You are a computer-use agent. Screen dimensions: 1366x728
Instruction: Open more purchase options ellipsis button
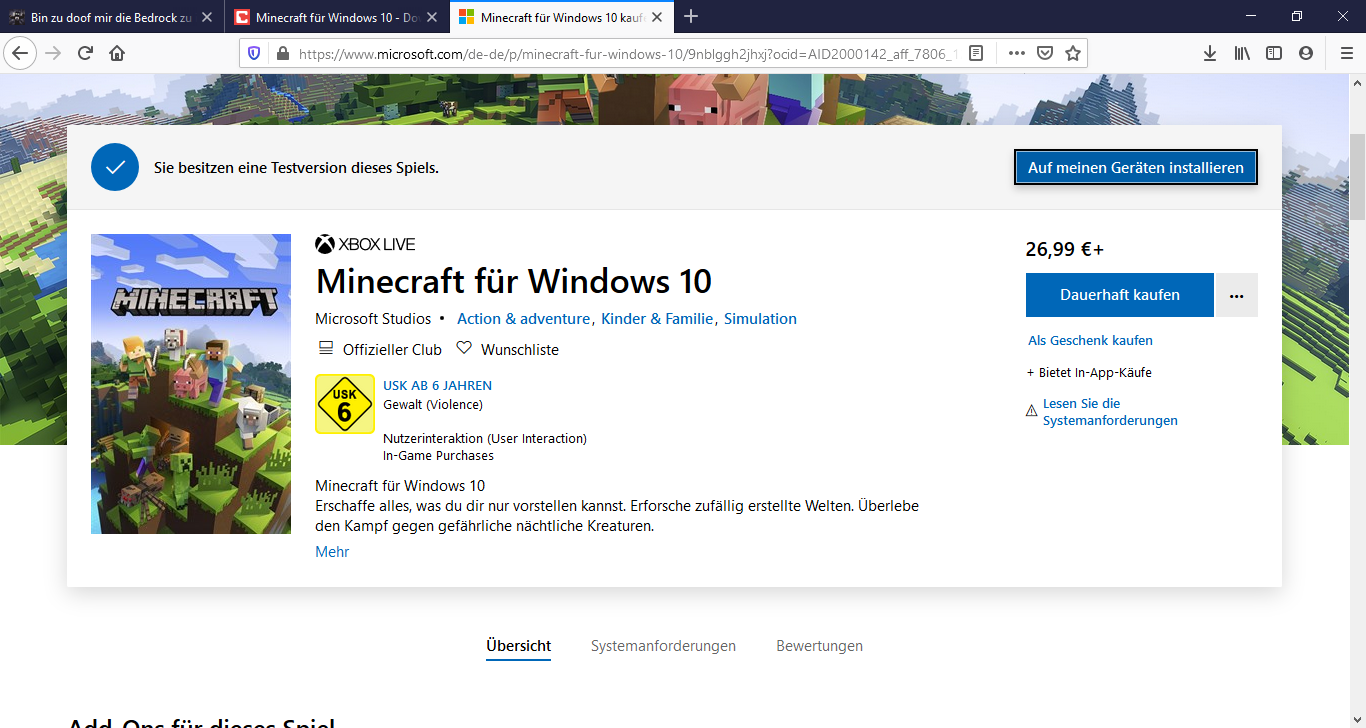1237,295
